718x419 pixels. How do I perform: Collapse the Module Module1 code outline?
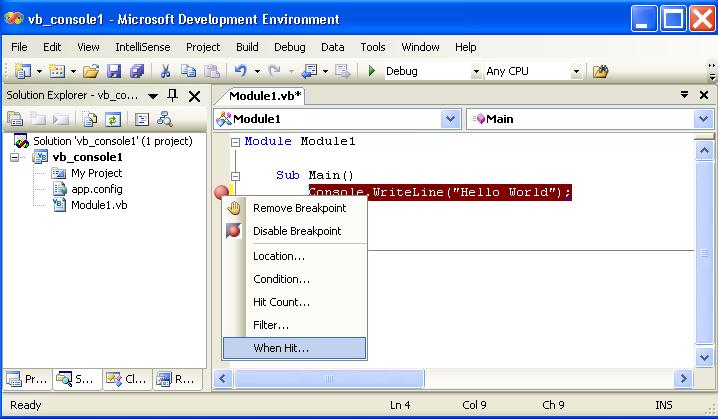tap(235, 142)
